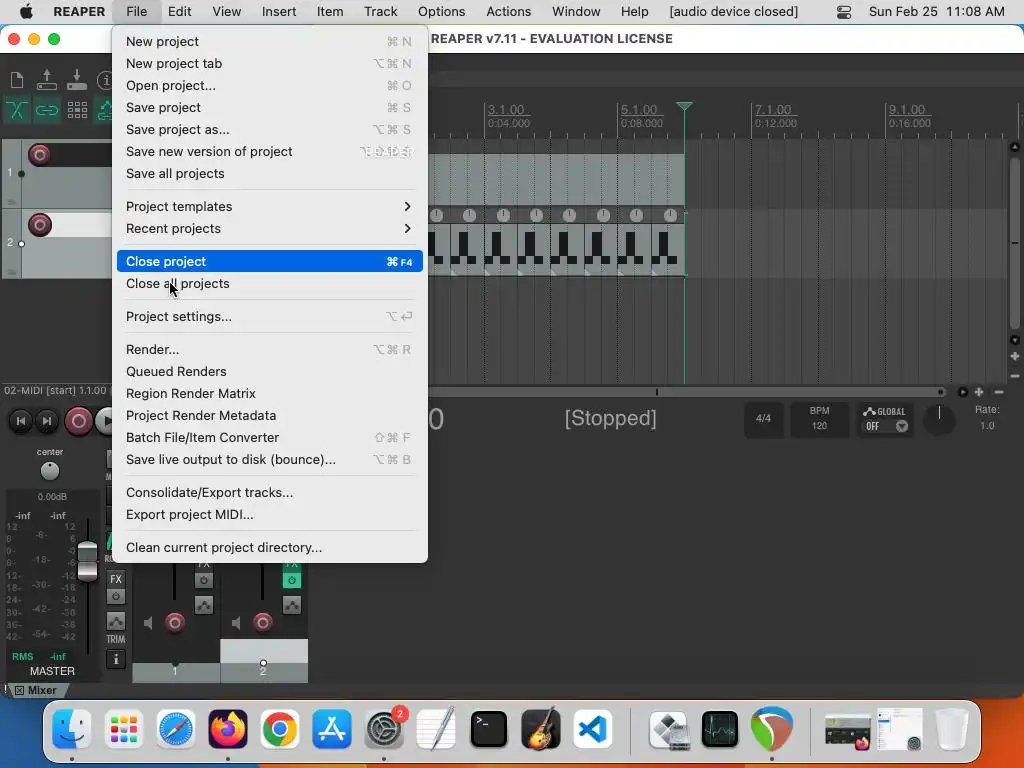Click mixer track 1 input monitor speaker icon
The width and height of the screenshot is (1024, 768).
[148, 624]
